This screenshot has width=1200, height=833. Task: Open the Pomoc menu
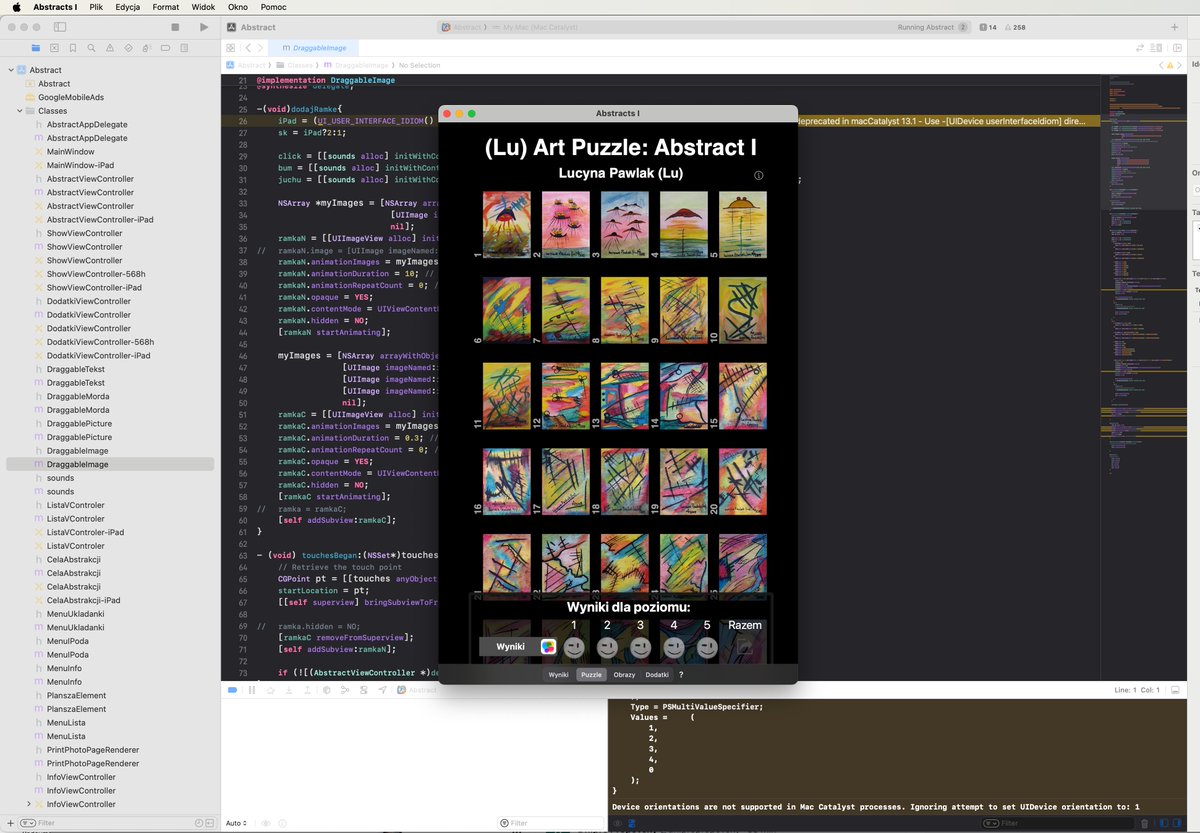tap(273, 7)
